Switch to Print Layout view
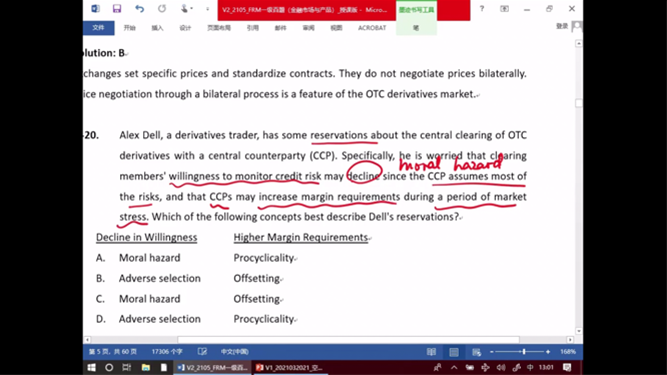Screen dimensions: 667x375 tap(454, 352)
